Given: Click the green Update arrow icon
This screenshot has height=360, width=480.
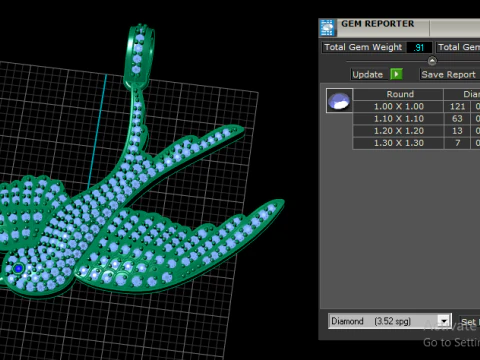Looking at the screenshot, I should click(396, 74).
